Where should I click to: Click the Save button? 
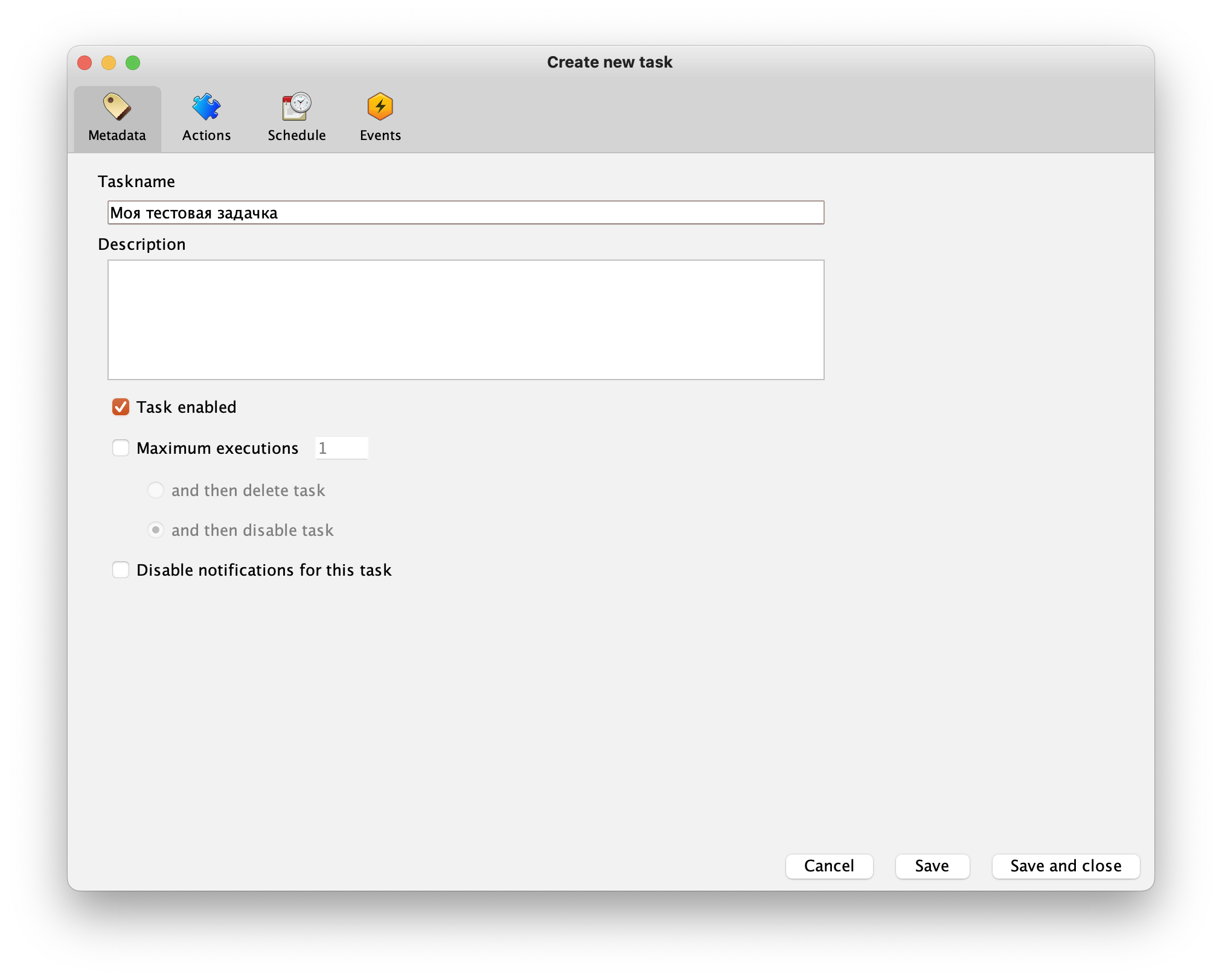(x=932, y=866)
